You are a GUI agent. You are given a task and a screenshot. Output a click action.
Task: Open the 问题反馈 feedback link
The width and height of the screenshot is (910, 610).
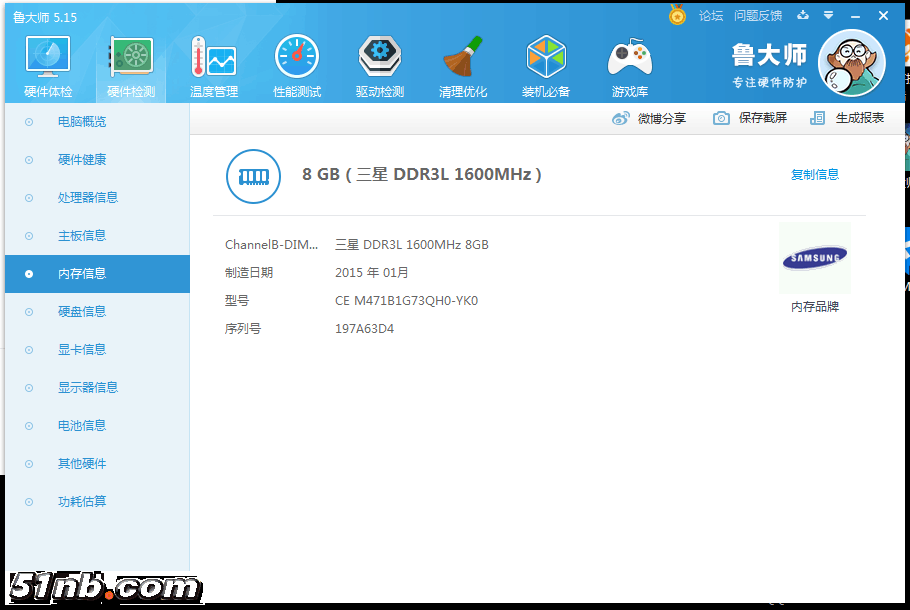[758, 16]
